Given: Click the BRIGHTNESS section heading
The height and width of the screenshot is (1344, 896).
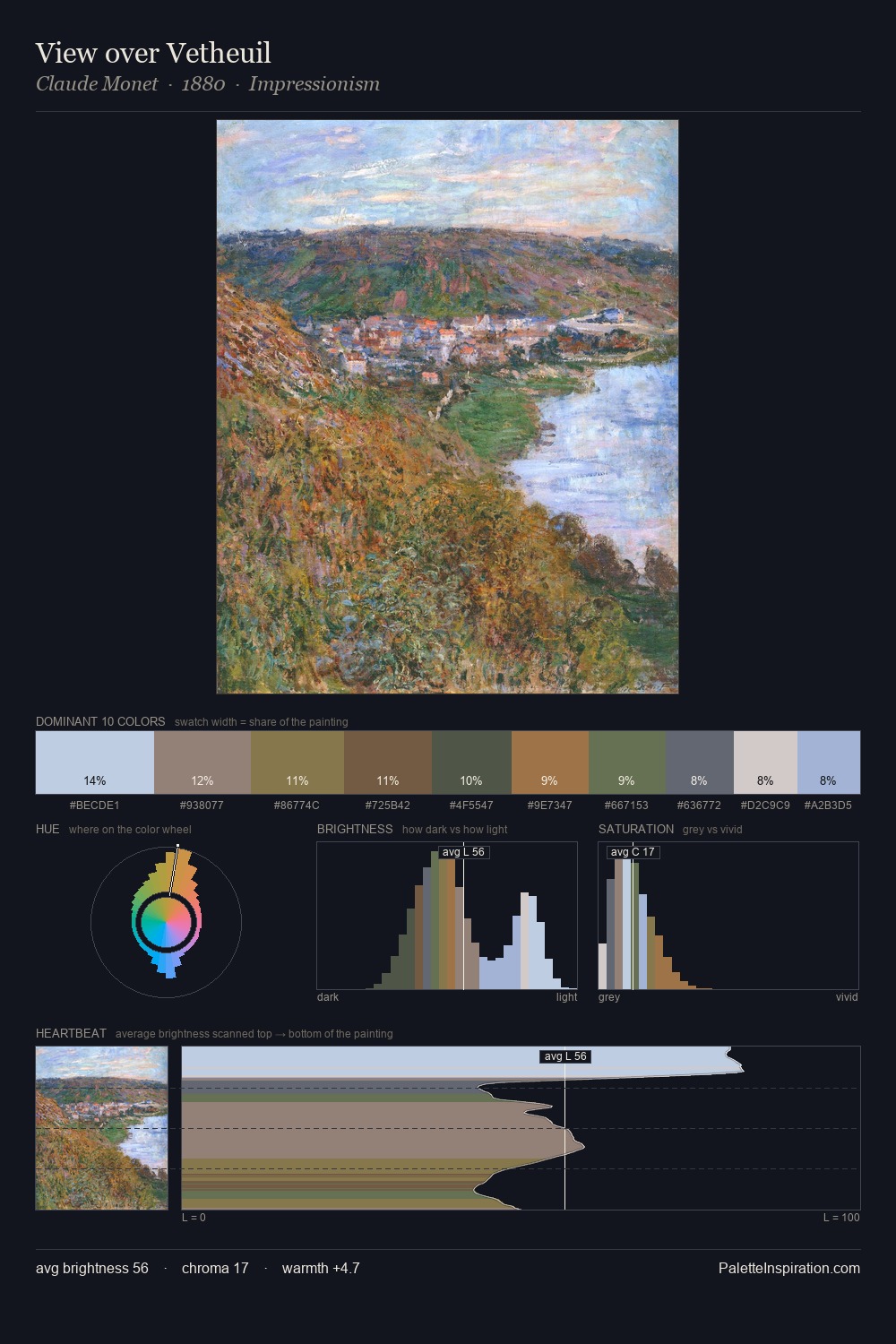Looking at the screenshot, I should (355, 829).
